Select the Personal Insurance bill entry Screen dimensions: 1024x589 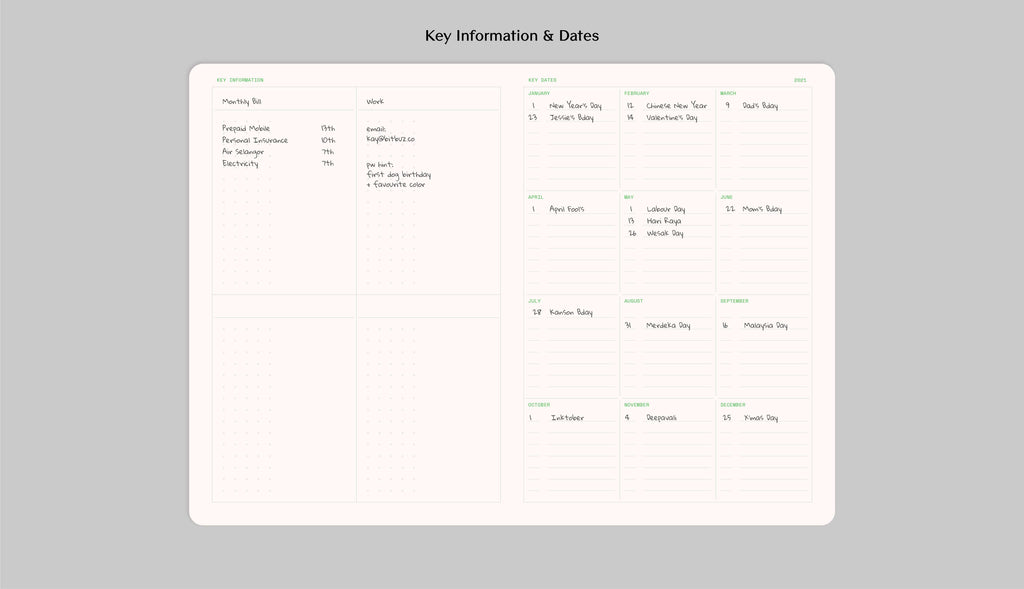[x=255, y=141]
